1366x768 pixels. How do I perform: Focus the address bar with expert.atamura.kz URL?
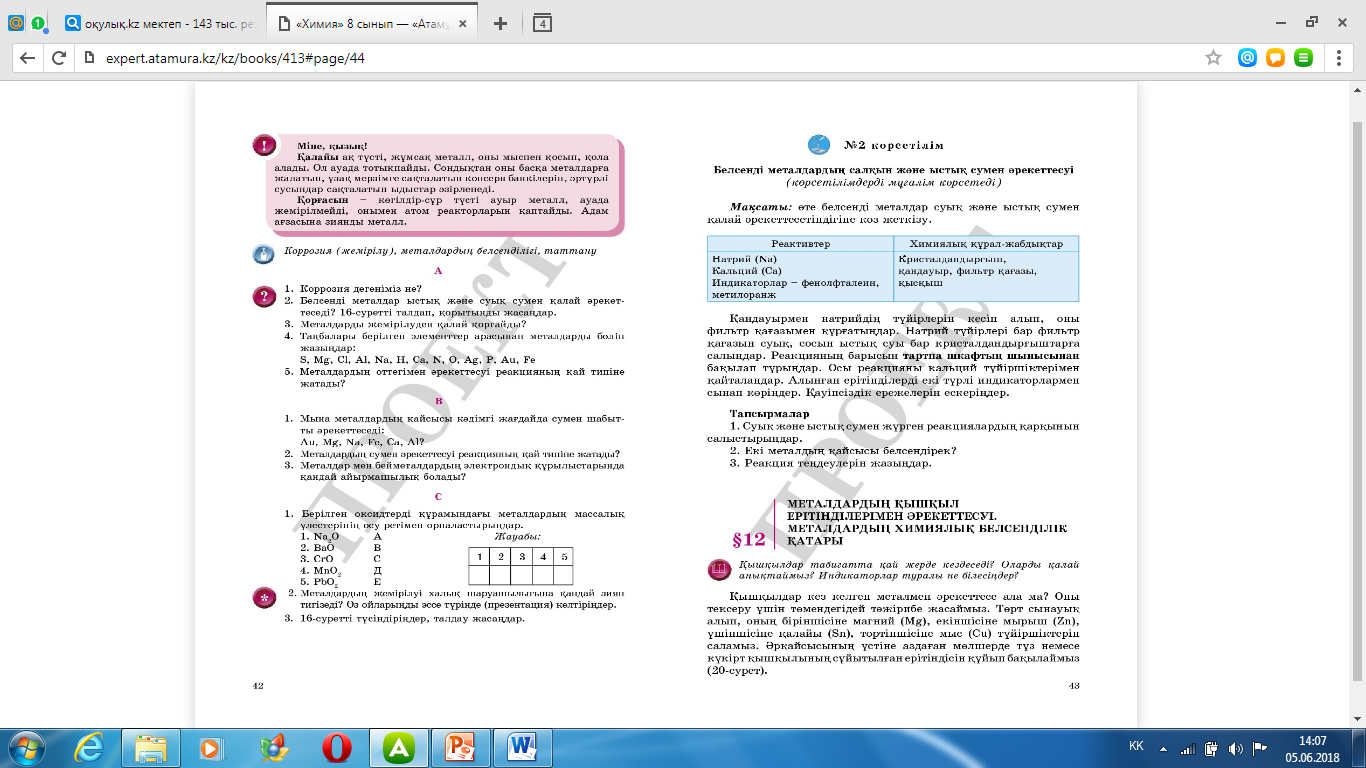pyautogui.click(x=640, y=58)
